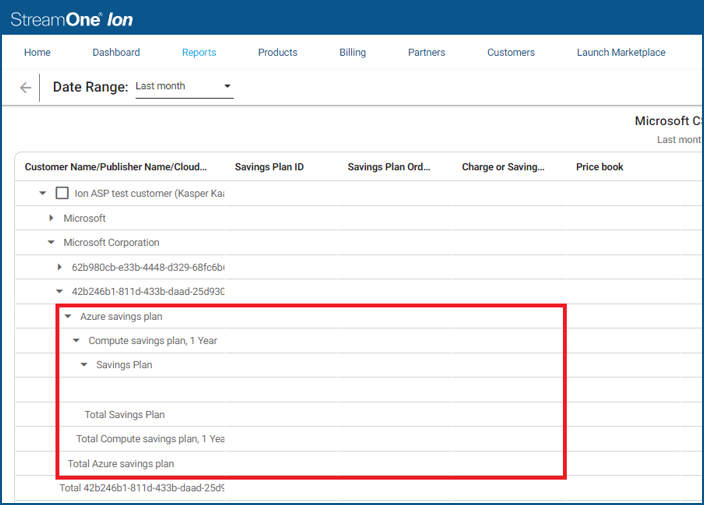Click Launch Marketplace link
This screenshot has width=704, height=505.
(x=621, y=53)
